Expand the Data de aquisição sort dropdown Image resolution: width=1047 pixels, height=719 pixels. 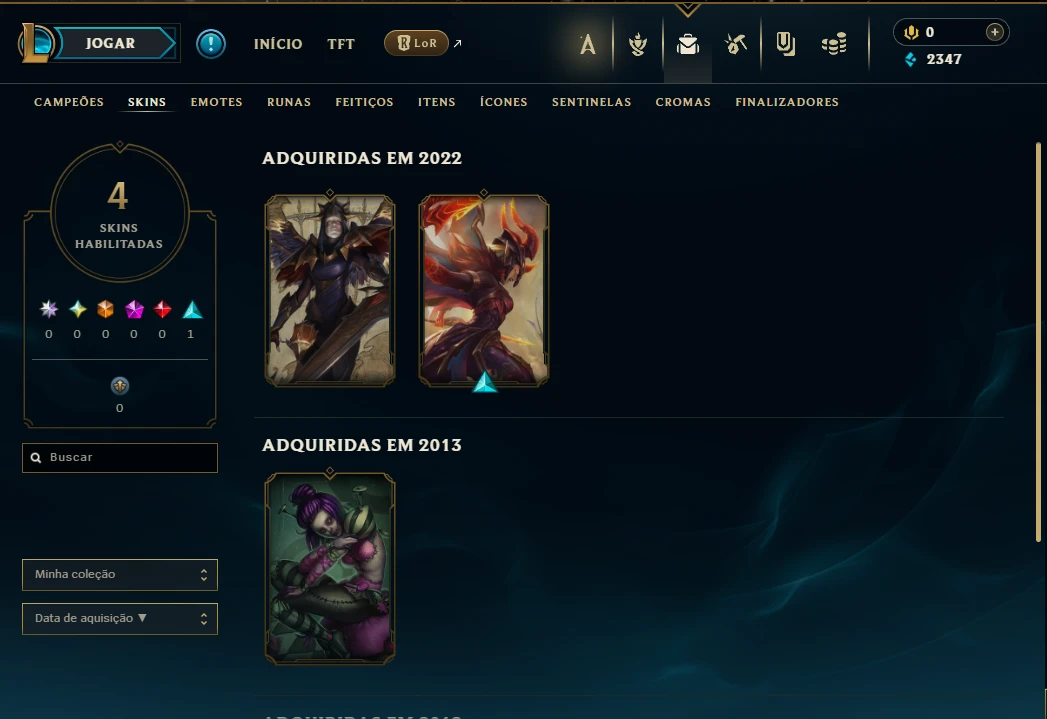click(x=120, y=619)
